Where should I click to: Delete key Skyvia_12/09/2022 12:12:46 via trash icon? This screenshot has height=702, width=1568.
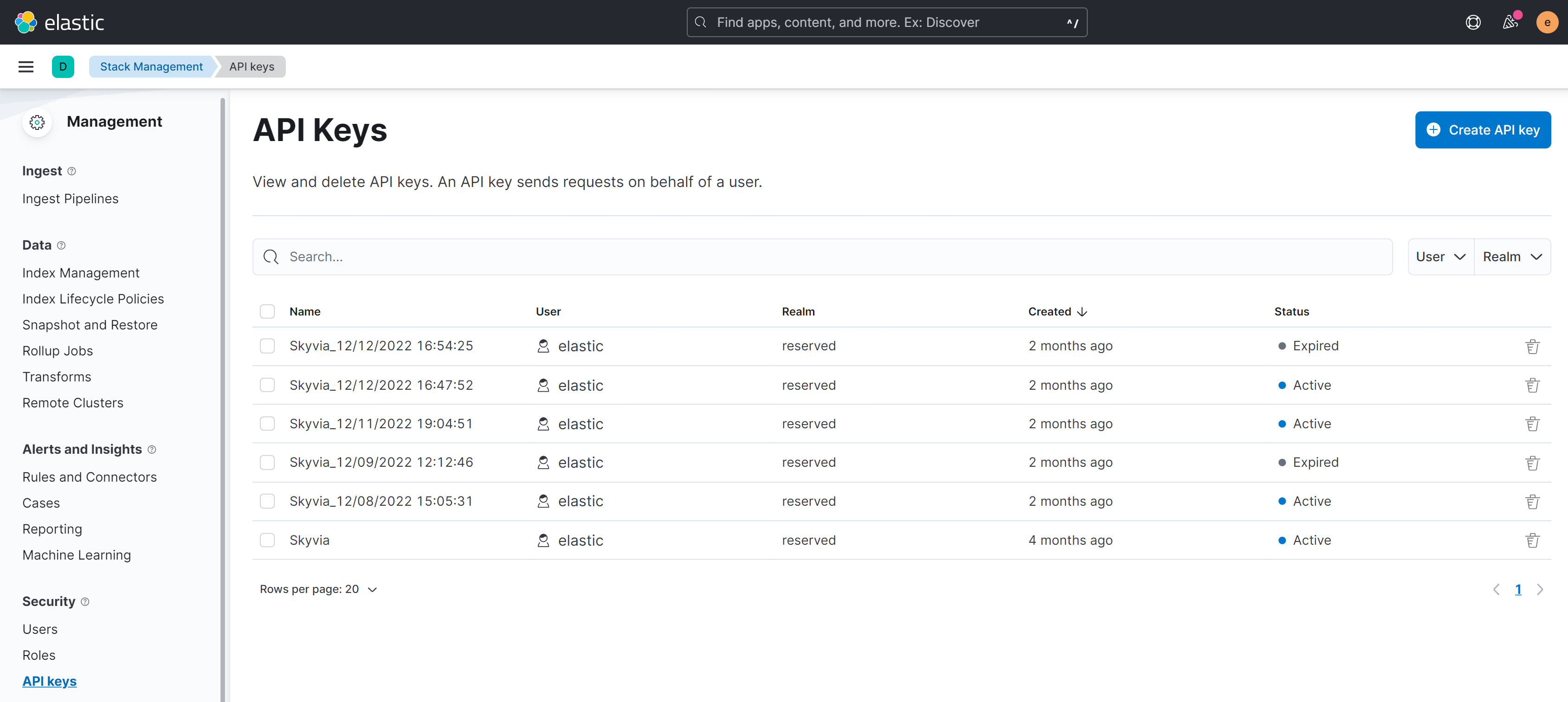click(1532, 463)
